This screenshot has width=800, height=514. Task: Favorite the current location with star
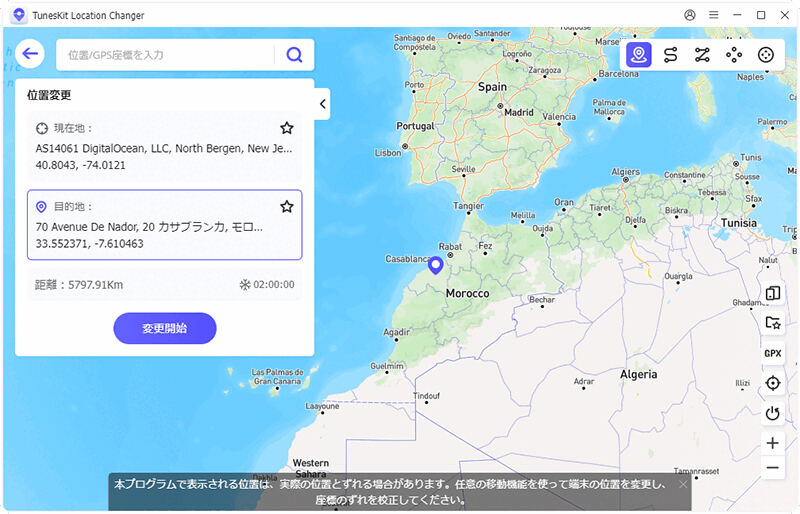tap(287, 128)
